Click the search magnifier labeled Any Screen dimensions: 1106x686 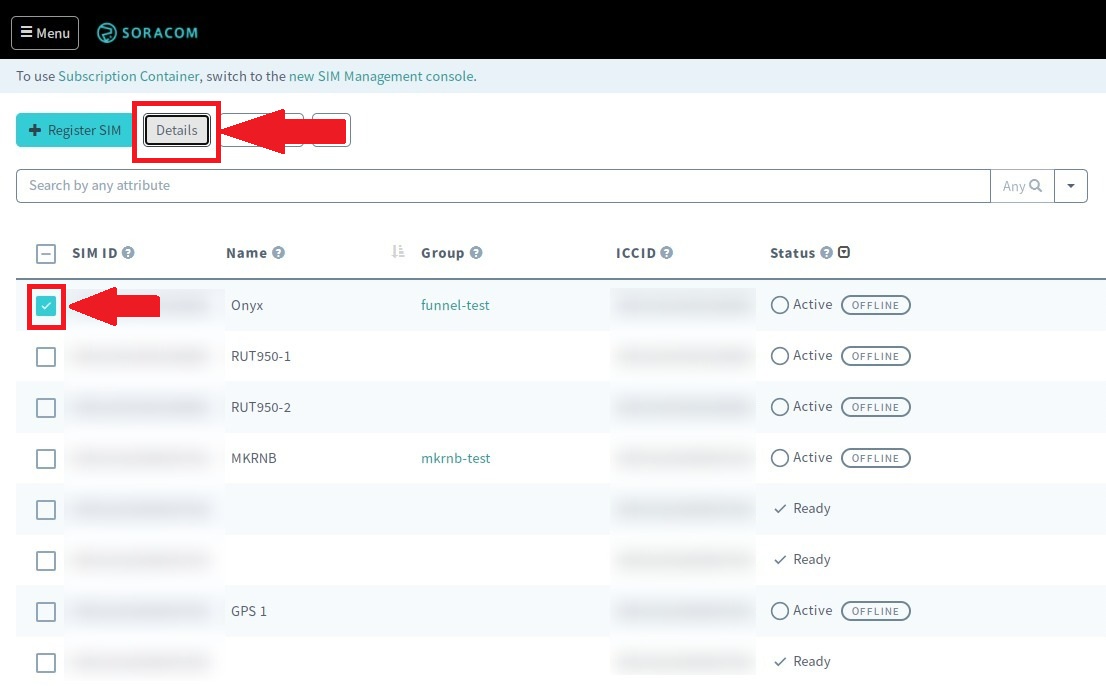[1020, 186]
